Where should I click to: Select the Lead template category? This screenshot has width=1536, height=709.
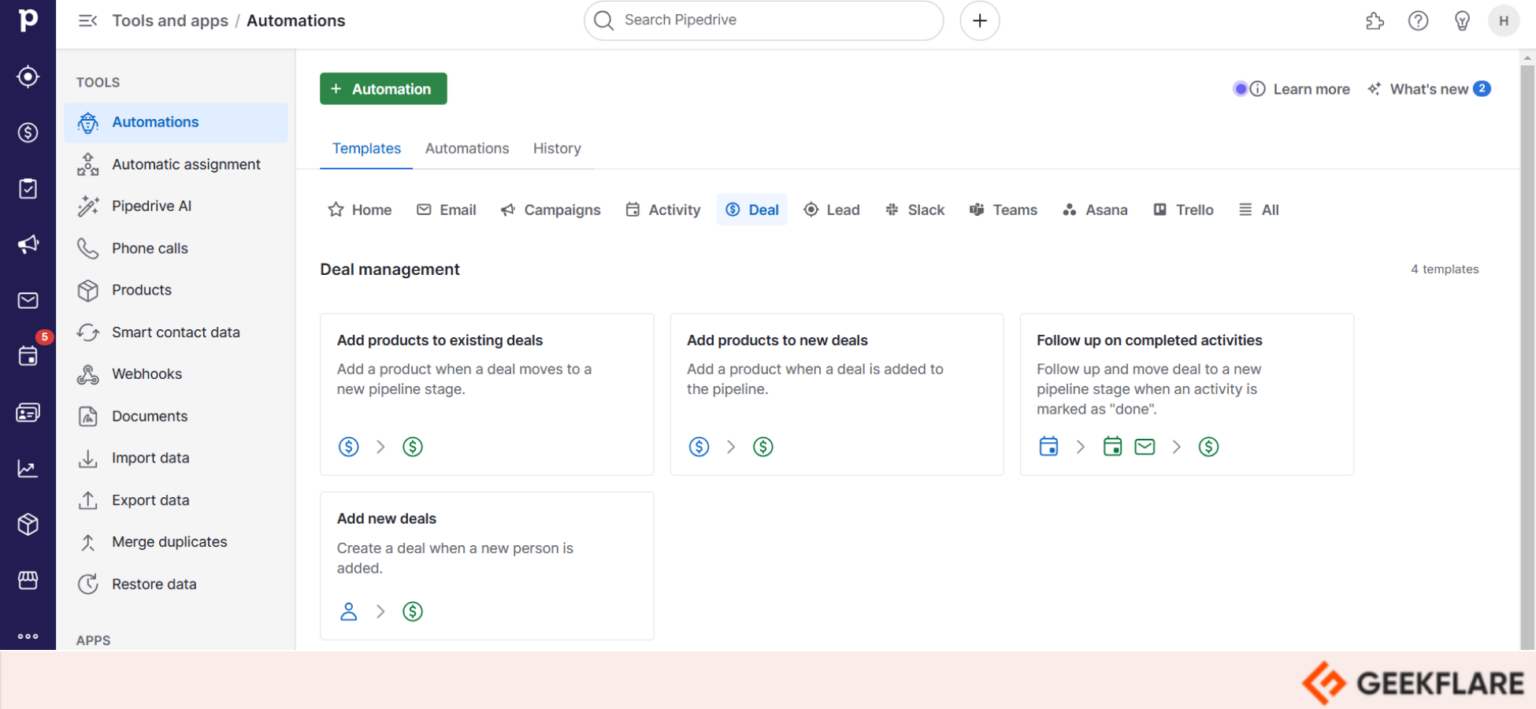coord(832,210)
